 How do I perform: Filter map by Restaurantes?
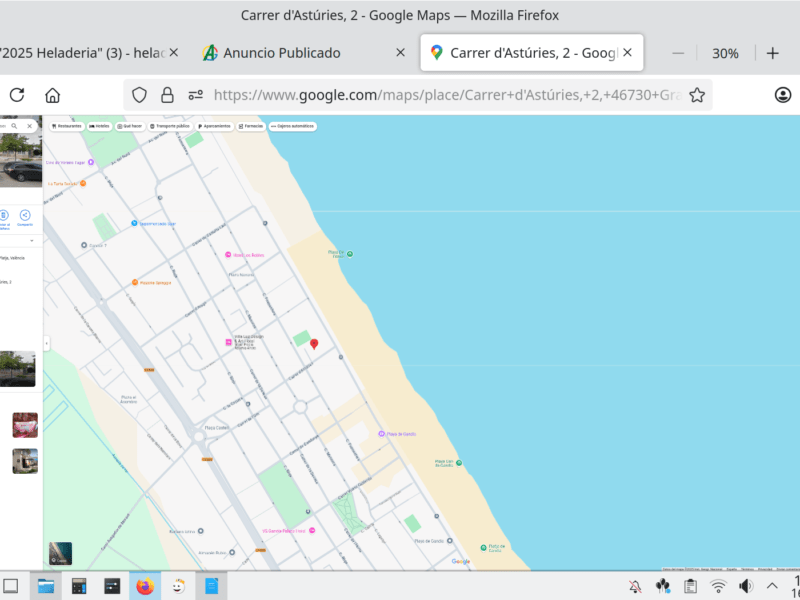pos(66,126)
